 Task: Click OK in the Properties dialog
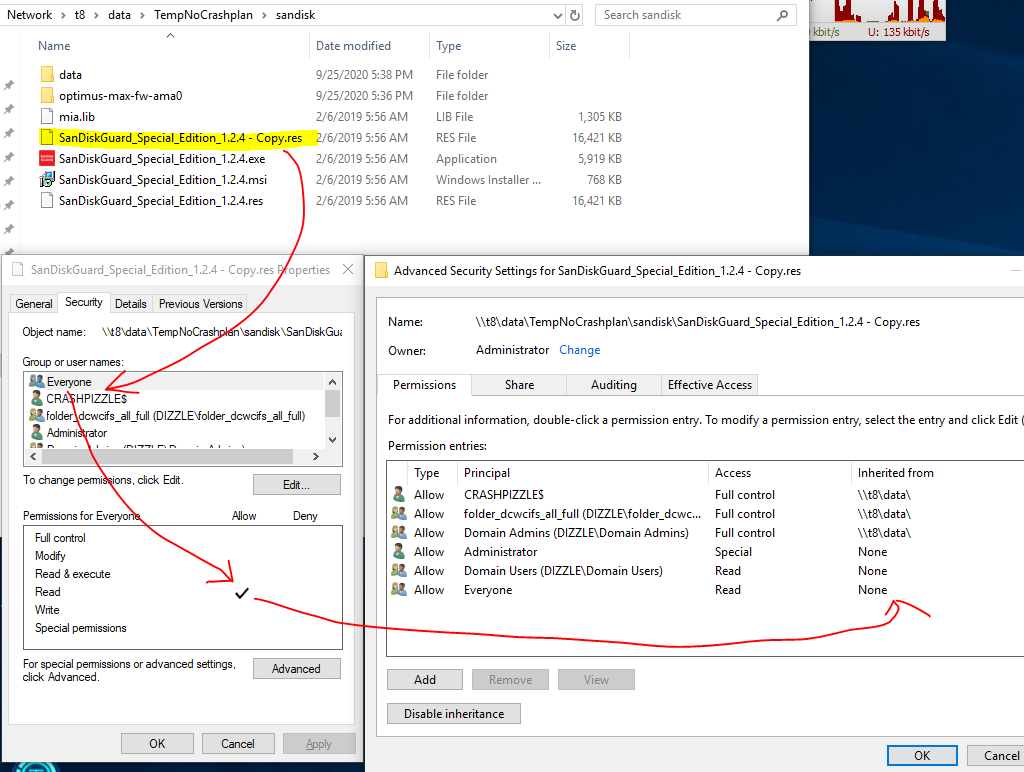click(x=157, y=743)
